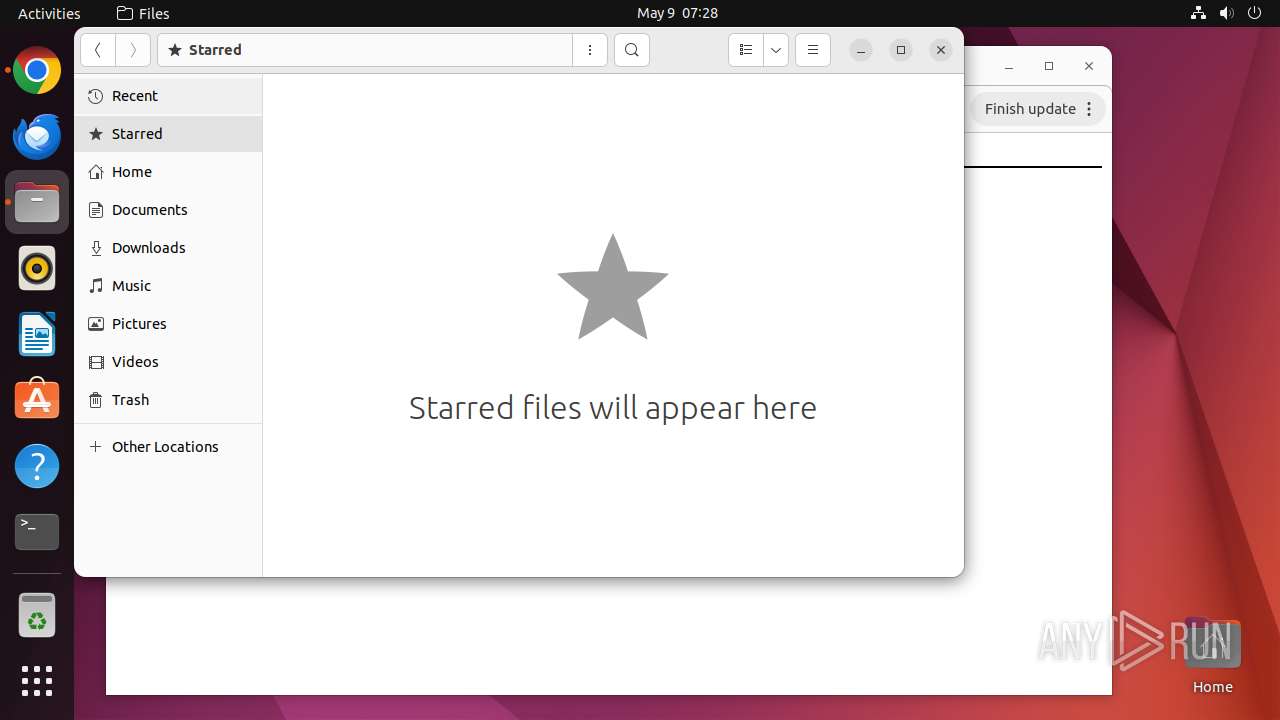
Task: Close the background browser window
Action: 1089,66
